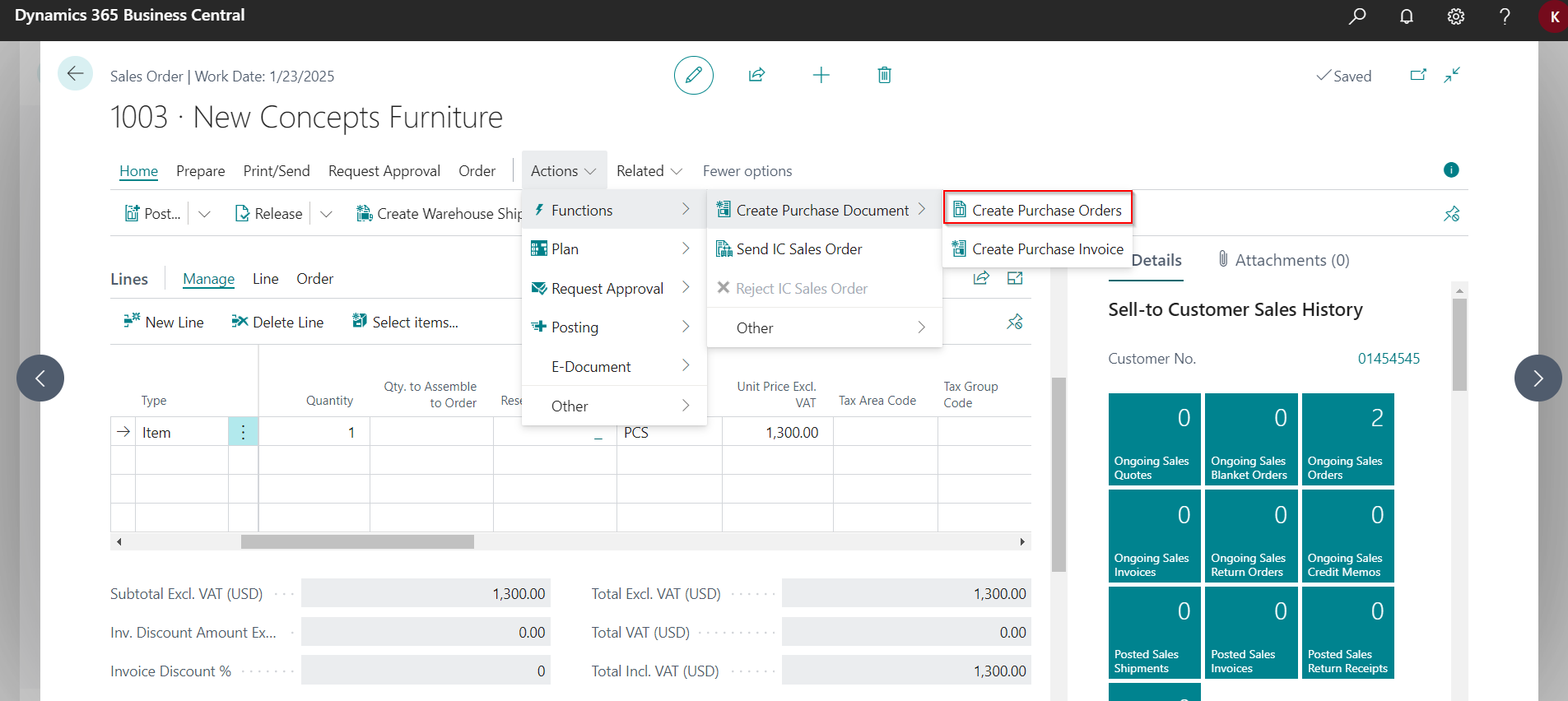Open notifications bell icon
Viewport: 1568px width, 701px height.
[x=1407, y=16]
